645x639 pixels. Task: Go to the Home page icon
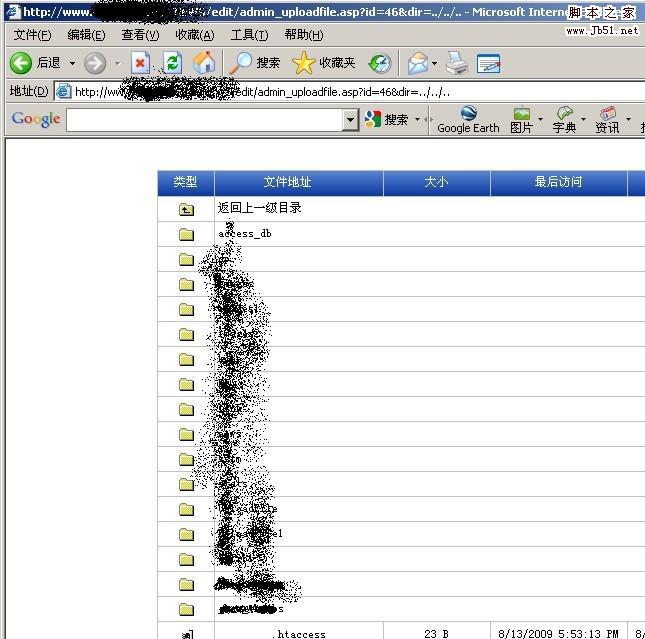point(204,63)
